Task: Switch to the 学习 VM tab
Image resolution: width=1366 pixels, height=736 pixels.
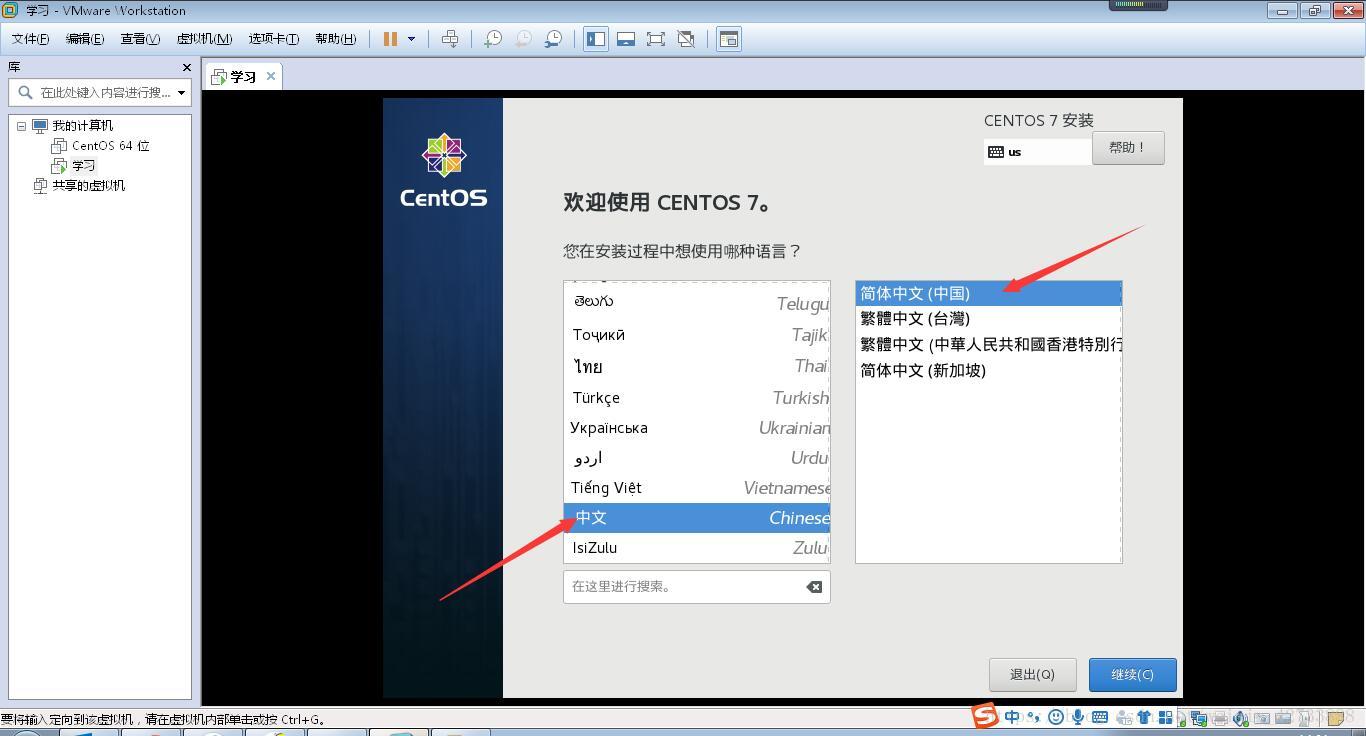Action: (x=243, y=76)
